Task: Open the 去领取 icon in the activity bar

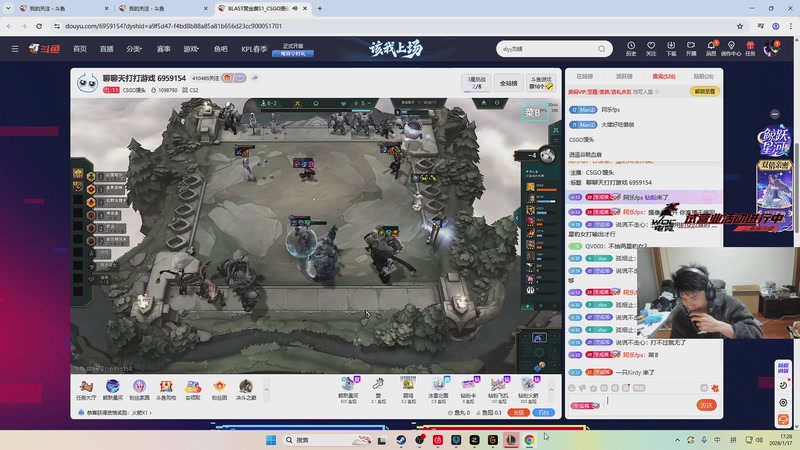Action: pyautogui.click(x=192, y=390)
